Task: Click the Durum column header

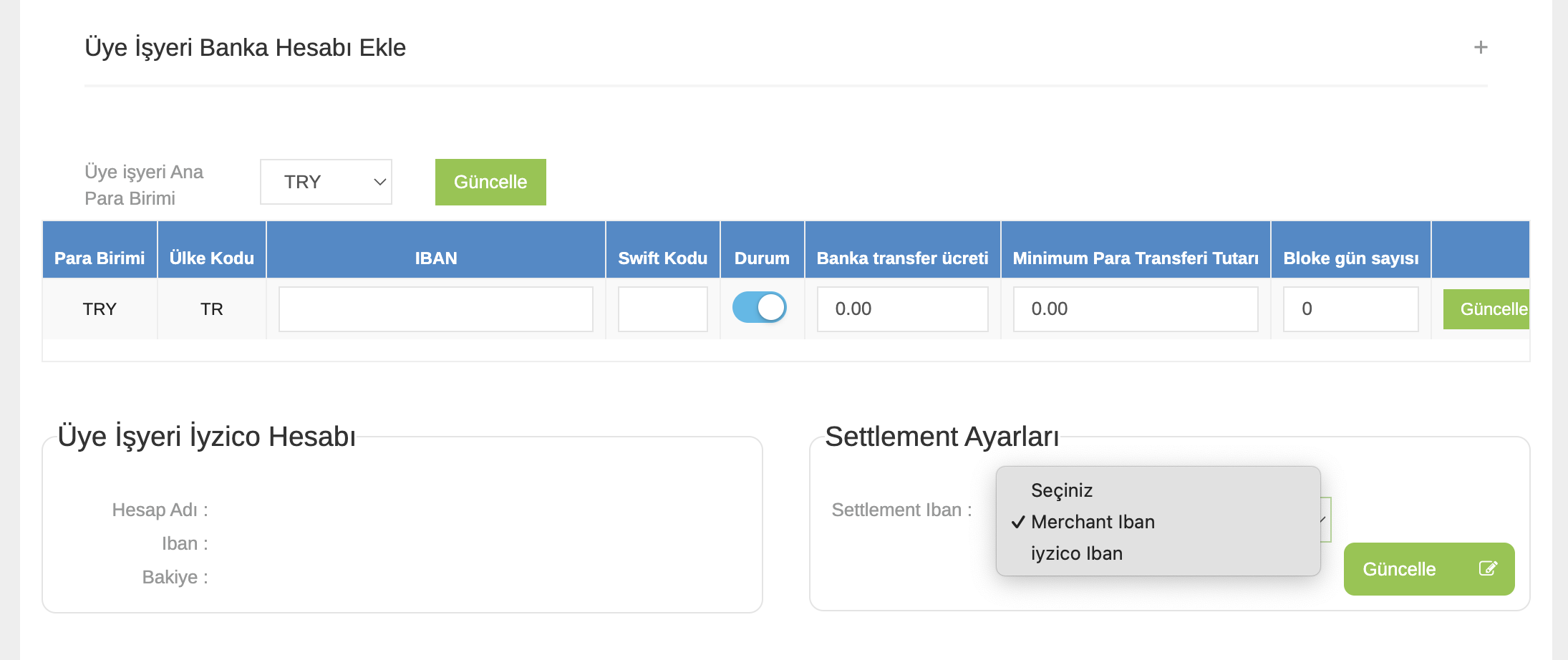Action: point(762,258)
